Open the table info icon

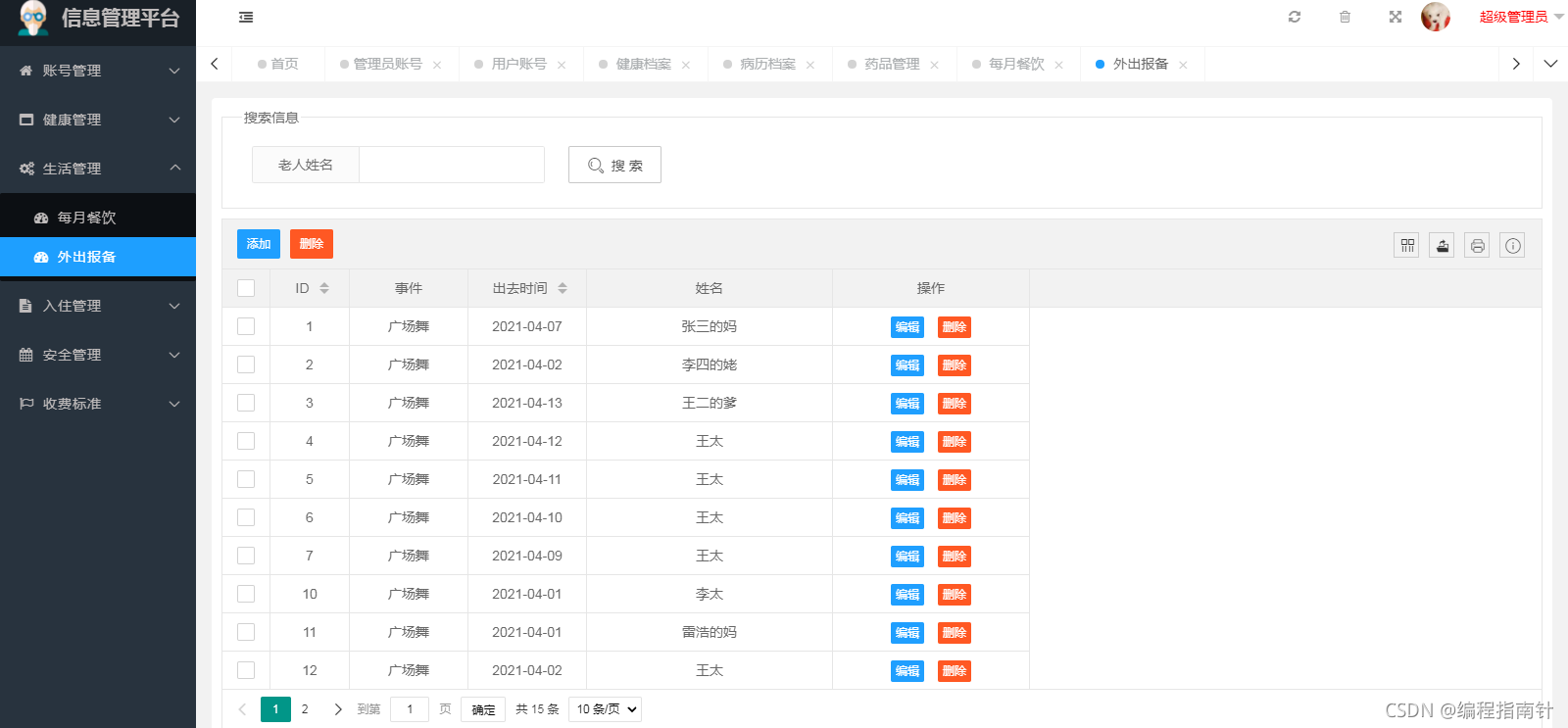(x=1513, y=245)
